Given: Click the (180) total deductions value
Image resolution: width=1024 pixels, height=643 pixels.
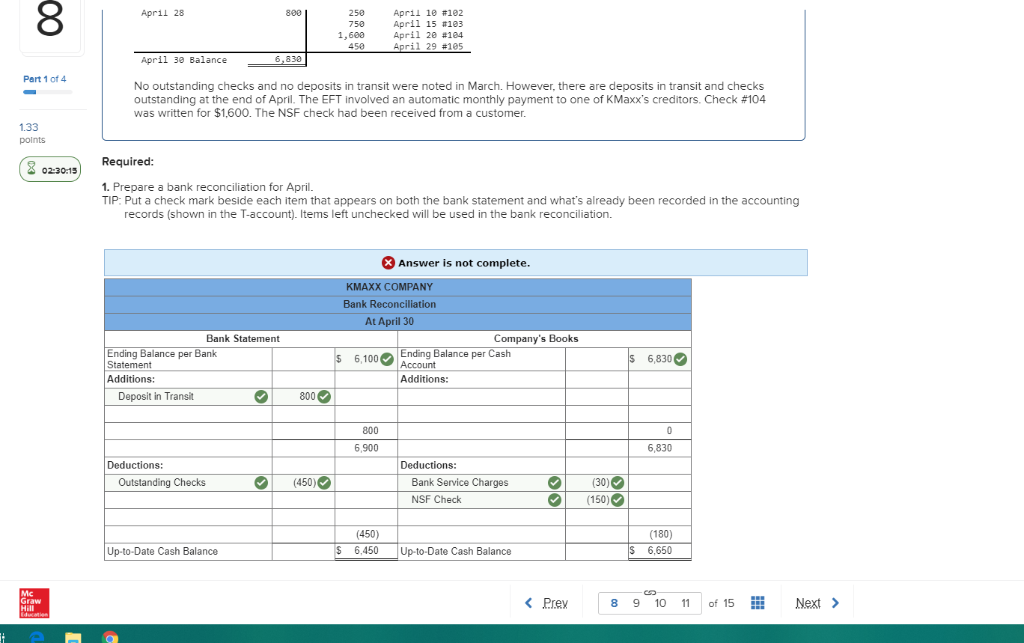Looking at the screenshot, I should (661, 534).
